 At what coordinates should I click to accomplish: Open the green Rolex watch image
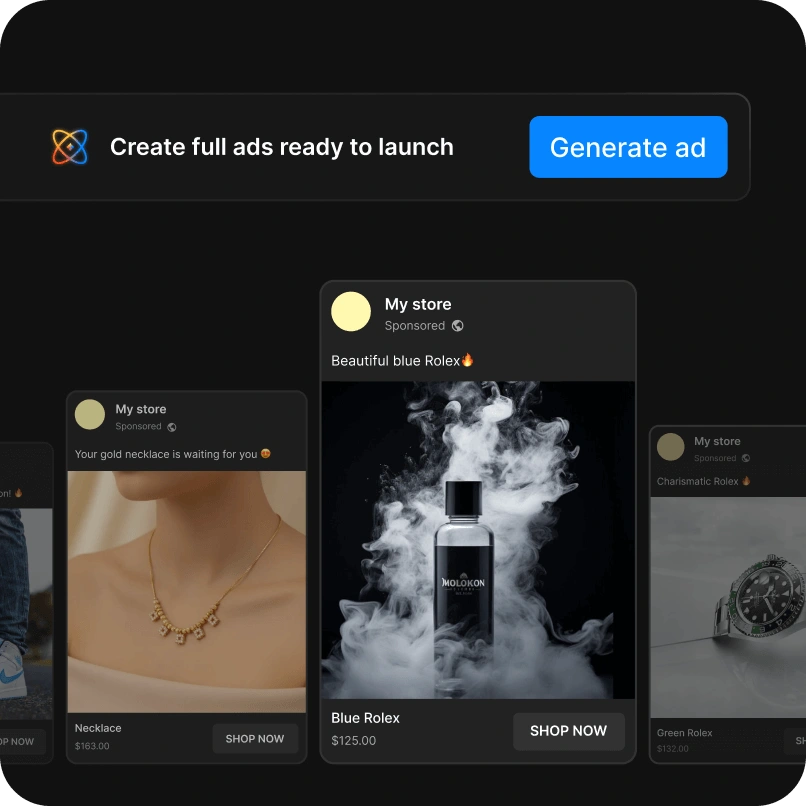pyautogui.click(x=728, y=607)
